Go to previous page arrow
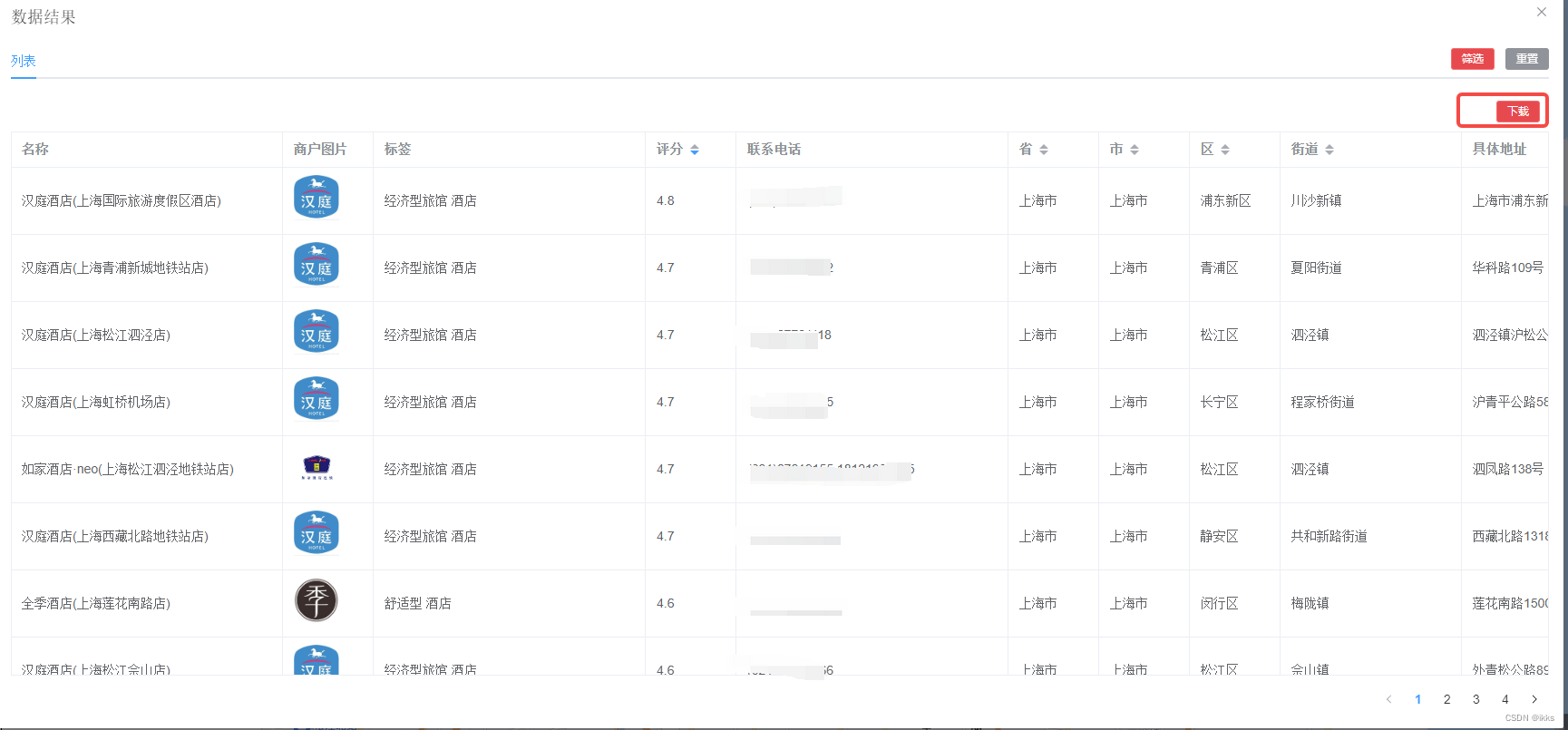The height and width of the screenshot is (730, 1568). (1388, 699)
